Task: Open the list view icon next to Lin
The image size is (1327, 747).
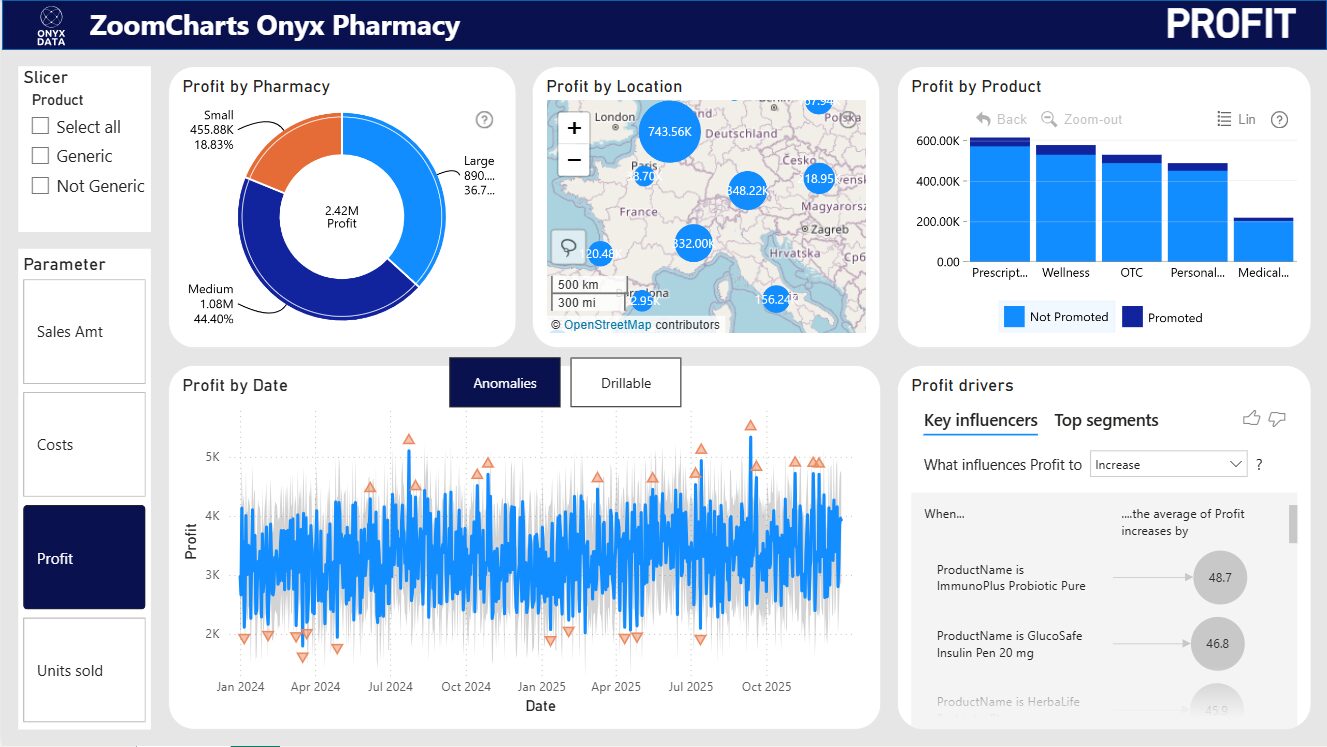Action: (x=1222, y=119)
